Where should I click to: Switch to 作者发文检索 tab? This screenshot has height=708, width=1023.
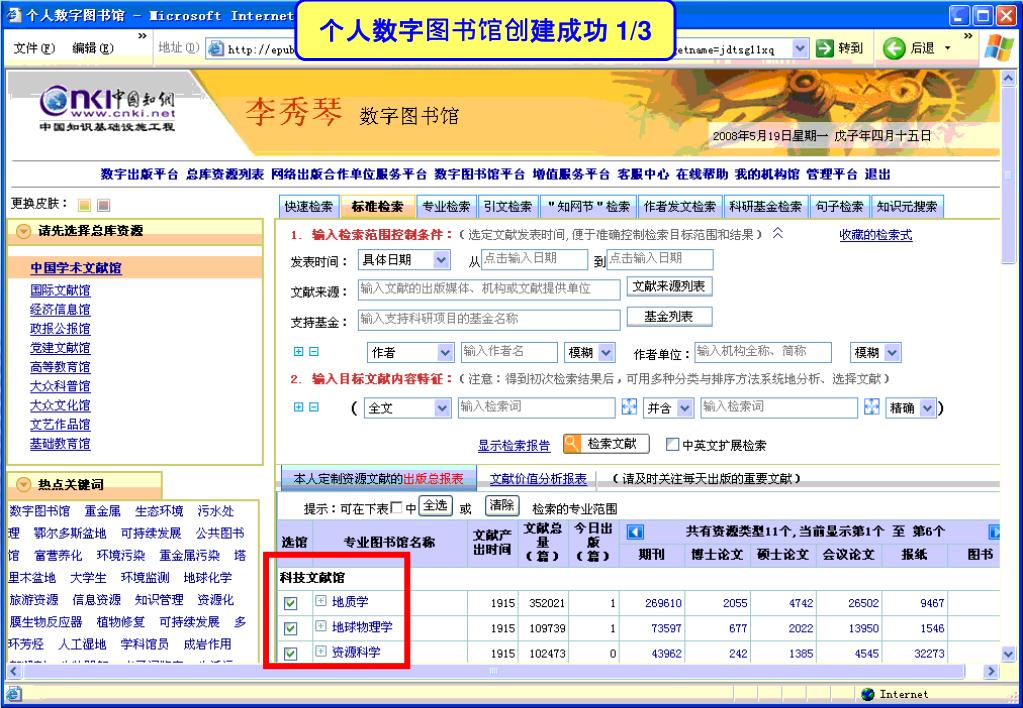click(x=680, y=207)
